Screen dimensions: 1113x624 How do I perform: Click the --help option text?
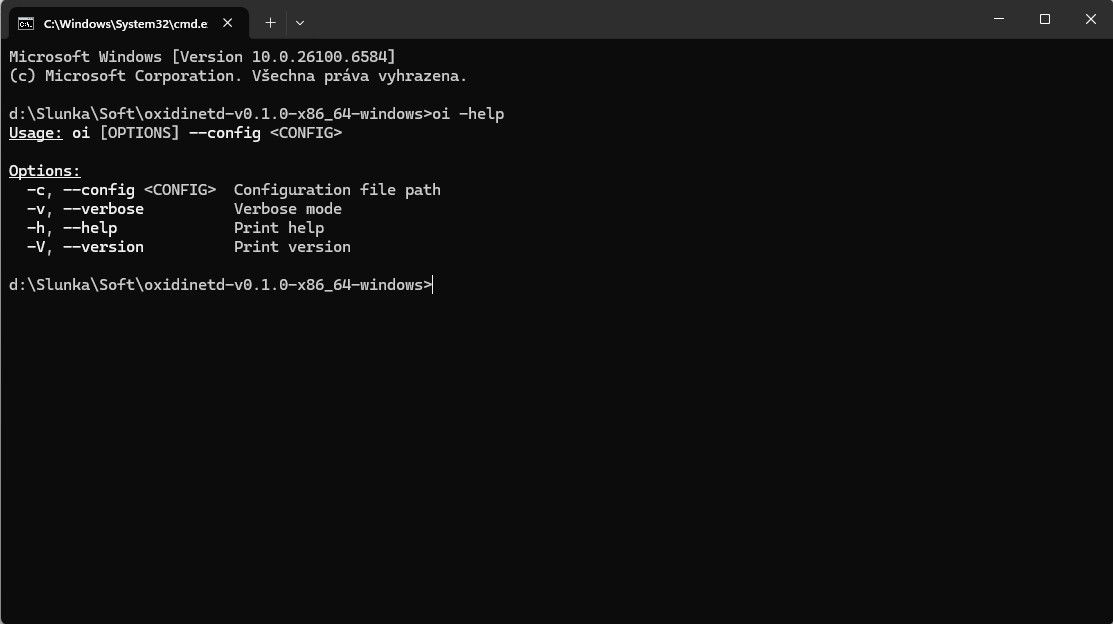[x=90, y=228]
